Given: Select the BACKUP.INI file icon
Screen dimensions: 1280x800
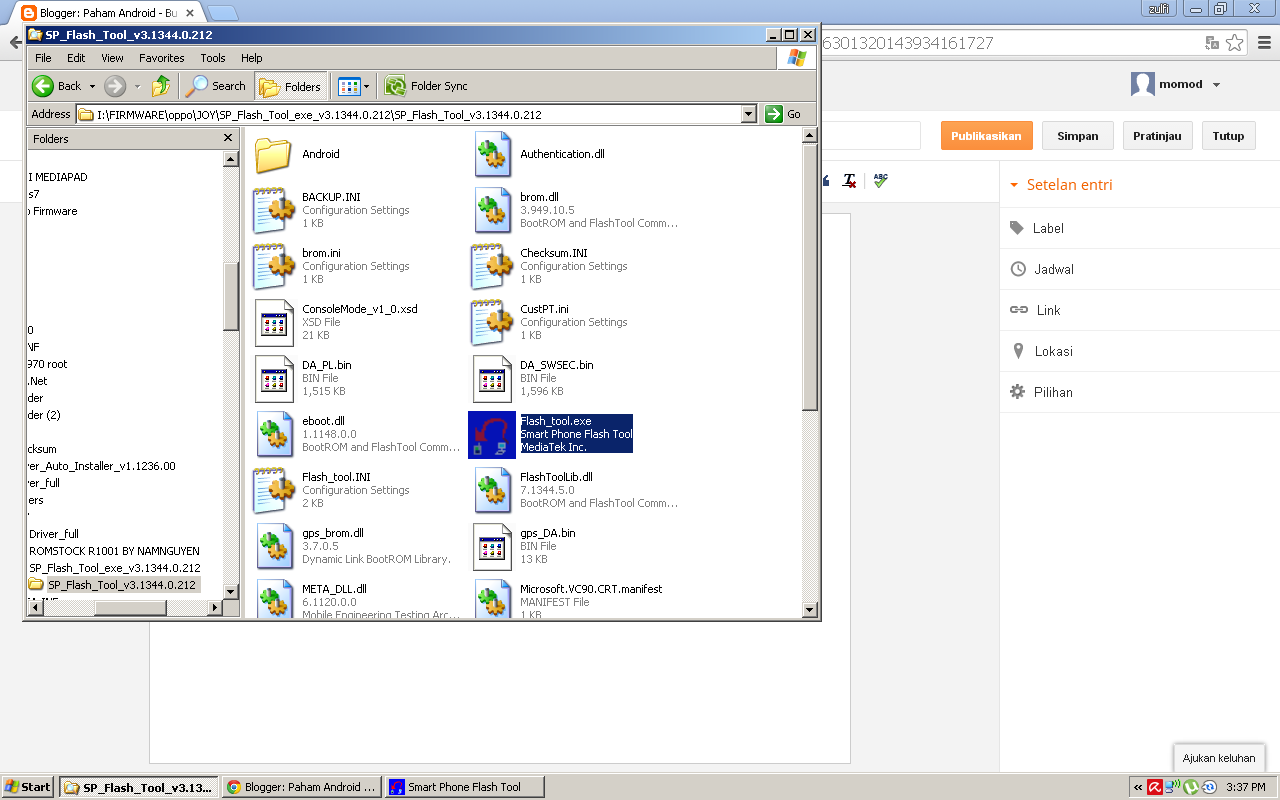Looking at the screenshot, I should coord(273,210).
